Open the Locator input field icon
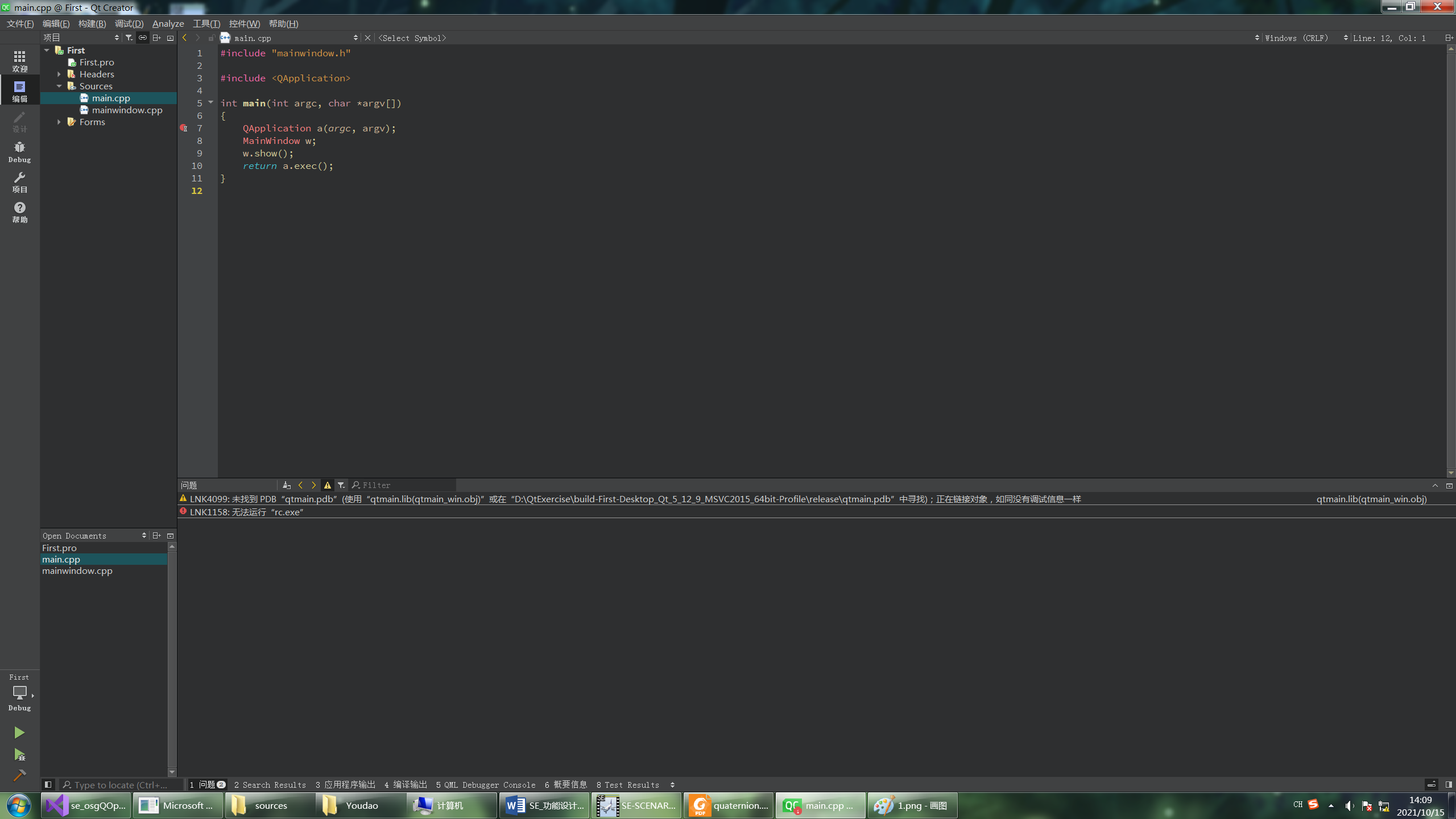This screenshot has width=1456, height=819. pyautogui.click(x=67, y=785)
